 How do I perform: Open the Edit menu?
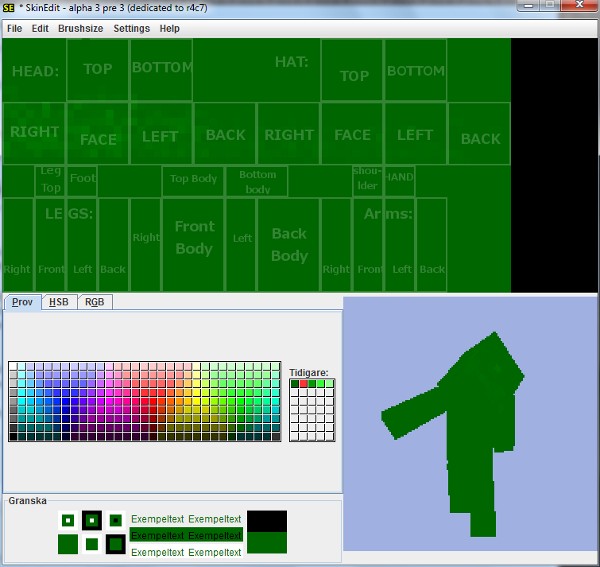40,29
